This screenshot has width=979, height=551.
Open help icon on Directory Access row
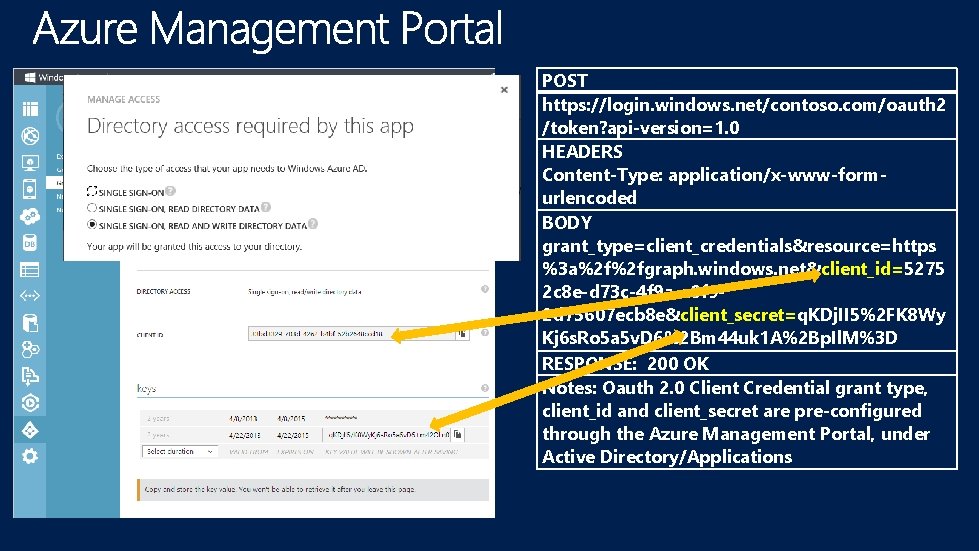485,289
